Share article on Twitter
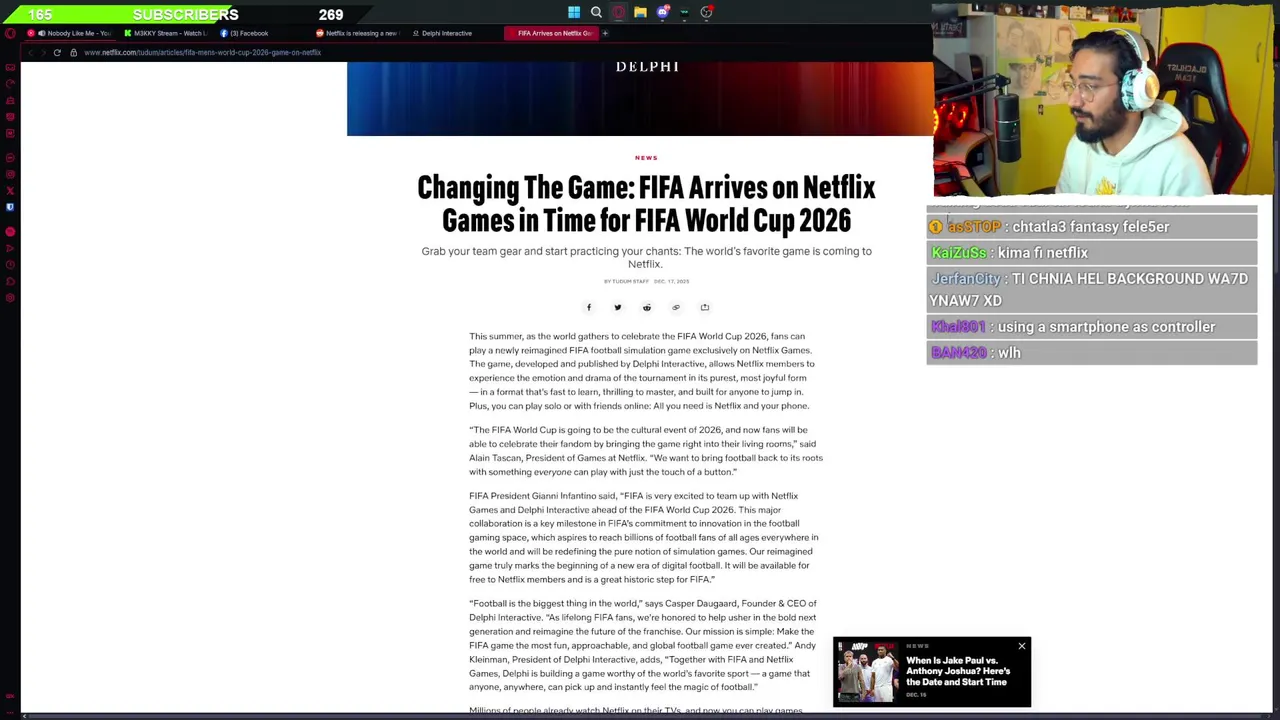This screenshot has width=1280, height=720. [x=618, y=307]
